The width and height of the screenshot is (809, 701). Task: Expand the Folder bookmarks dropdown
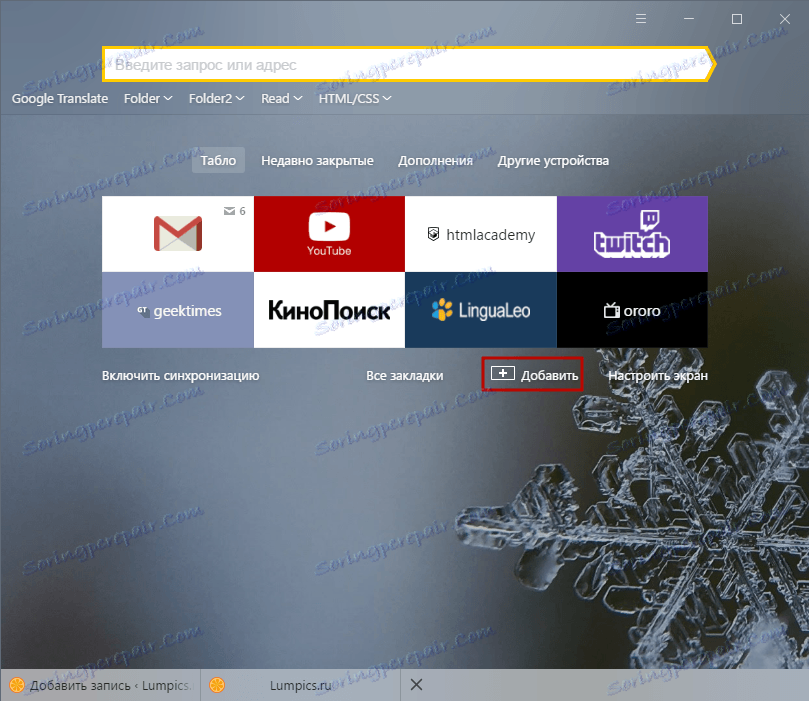148,99
